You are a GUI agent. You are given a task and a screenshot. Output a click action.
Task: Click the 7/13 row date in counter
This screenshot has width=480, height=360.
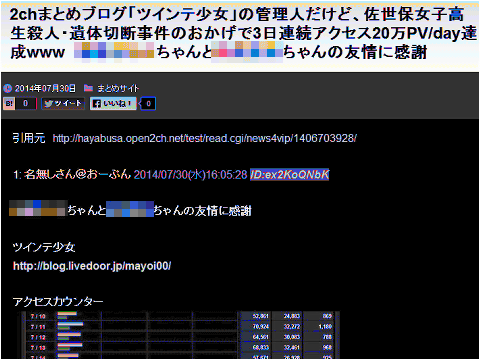tap(38, 348)
